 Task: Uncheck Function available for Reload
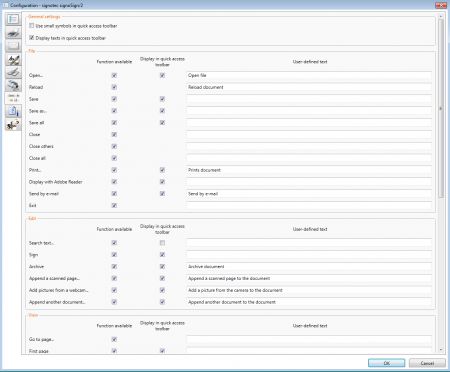coord(114,87)
